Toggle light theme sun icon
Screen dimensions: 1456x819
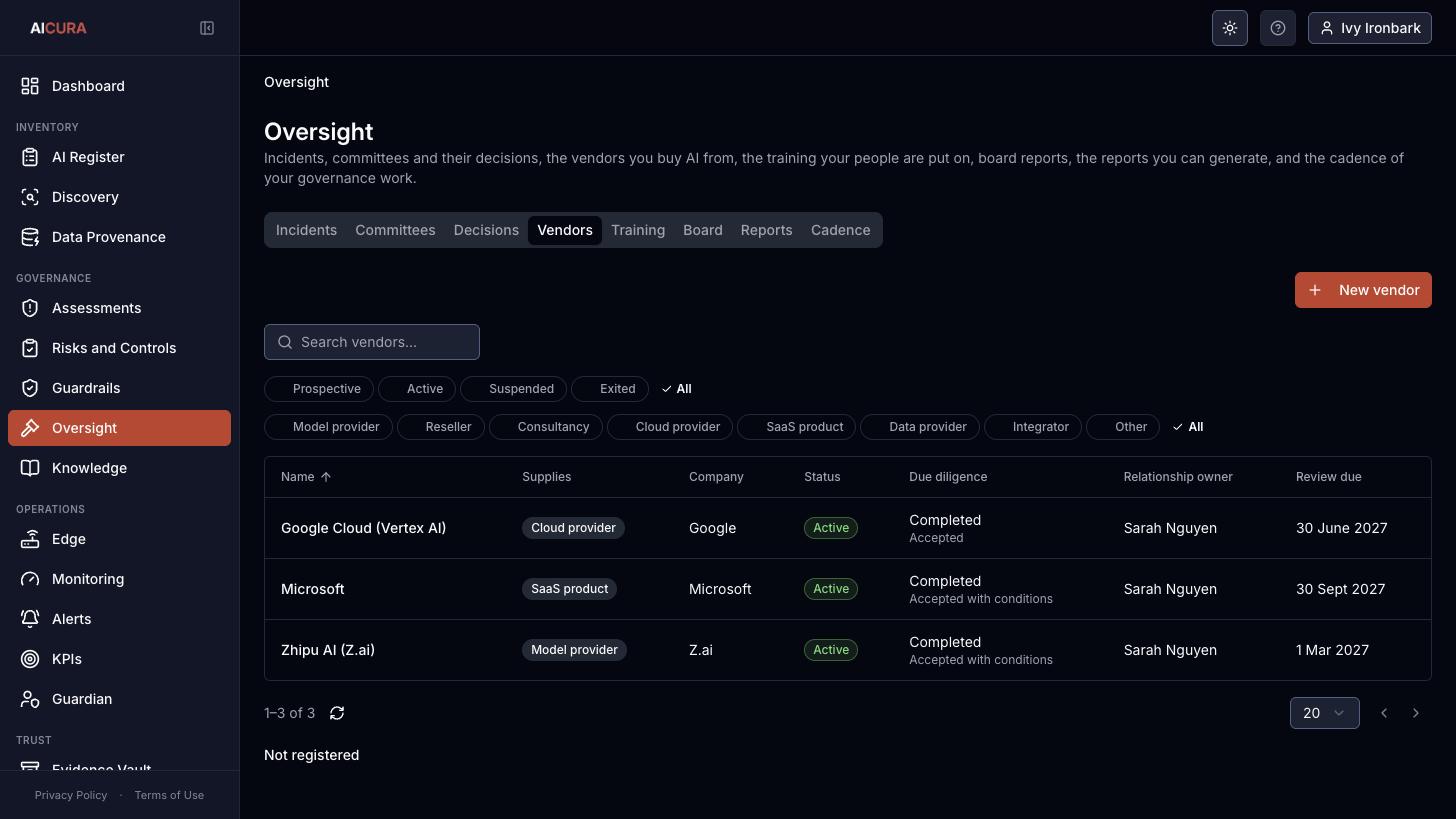1230,28
